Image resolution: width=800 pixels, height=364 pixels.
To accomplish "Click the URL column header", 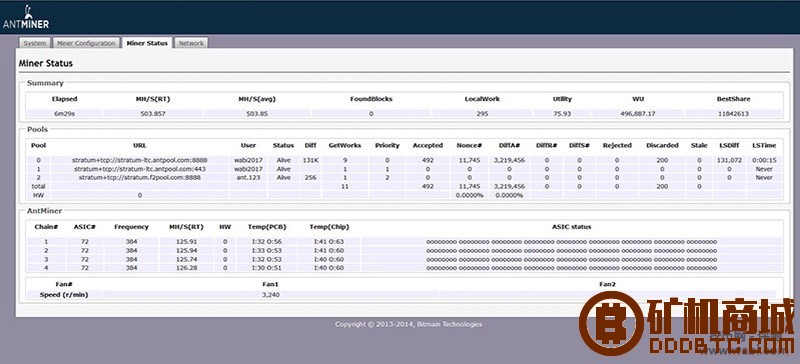I will click(140, 145).
